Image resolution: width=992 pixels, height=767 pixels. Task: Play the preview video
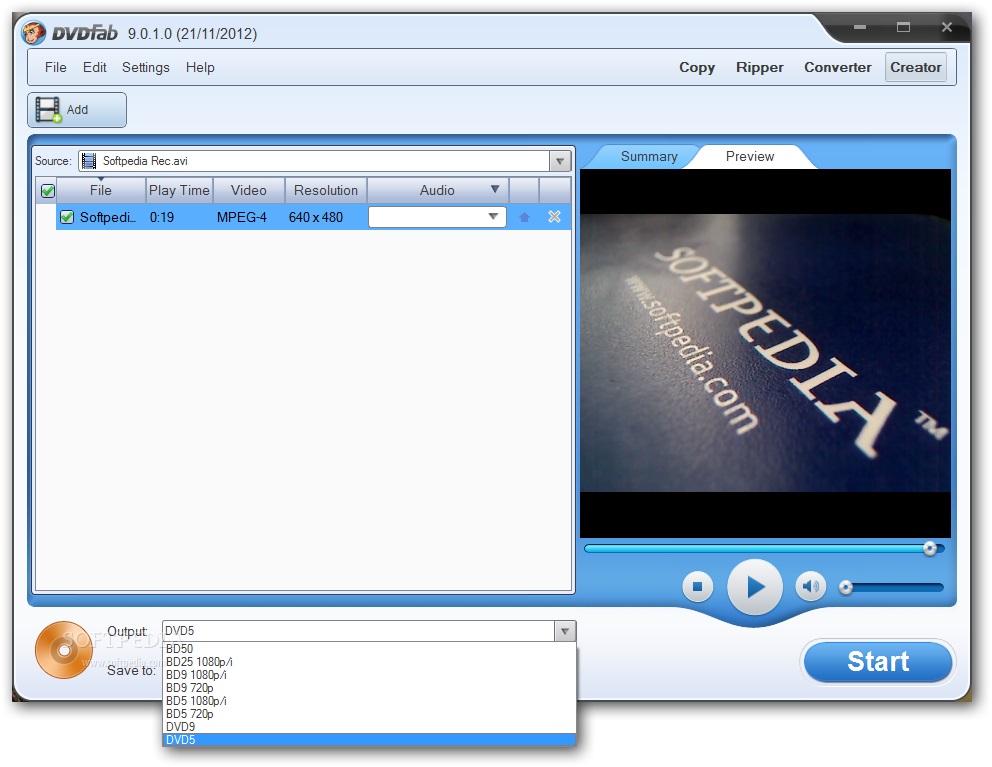[x=754, y=587]
